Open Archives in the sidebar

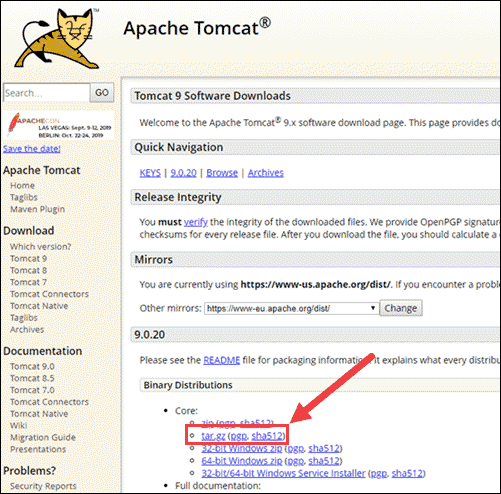pos(27,329)
